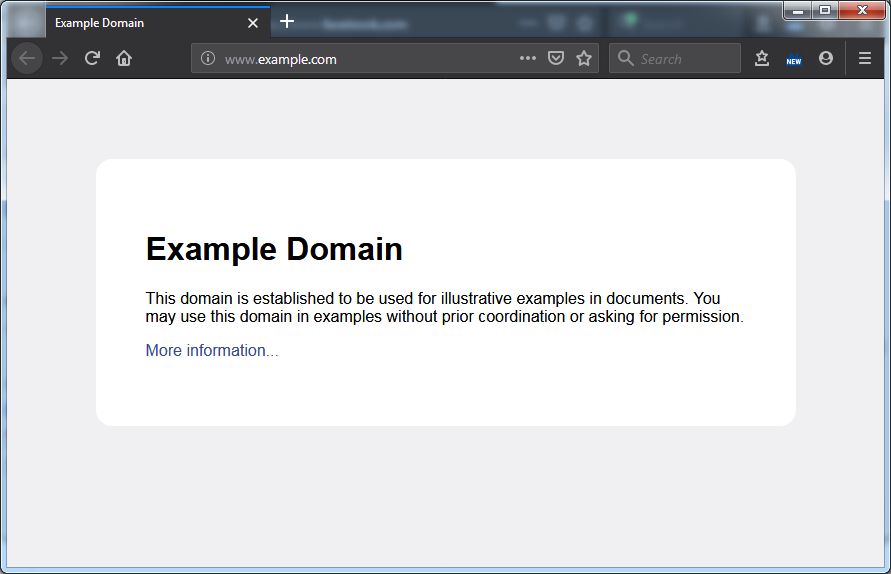891x574 pixels.
Task: Open the page actions three-dot menu
Action: (528, 59)
